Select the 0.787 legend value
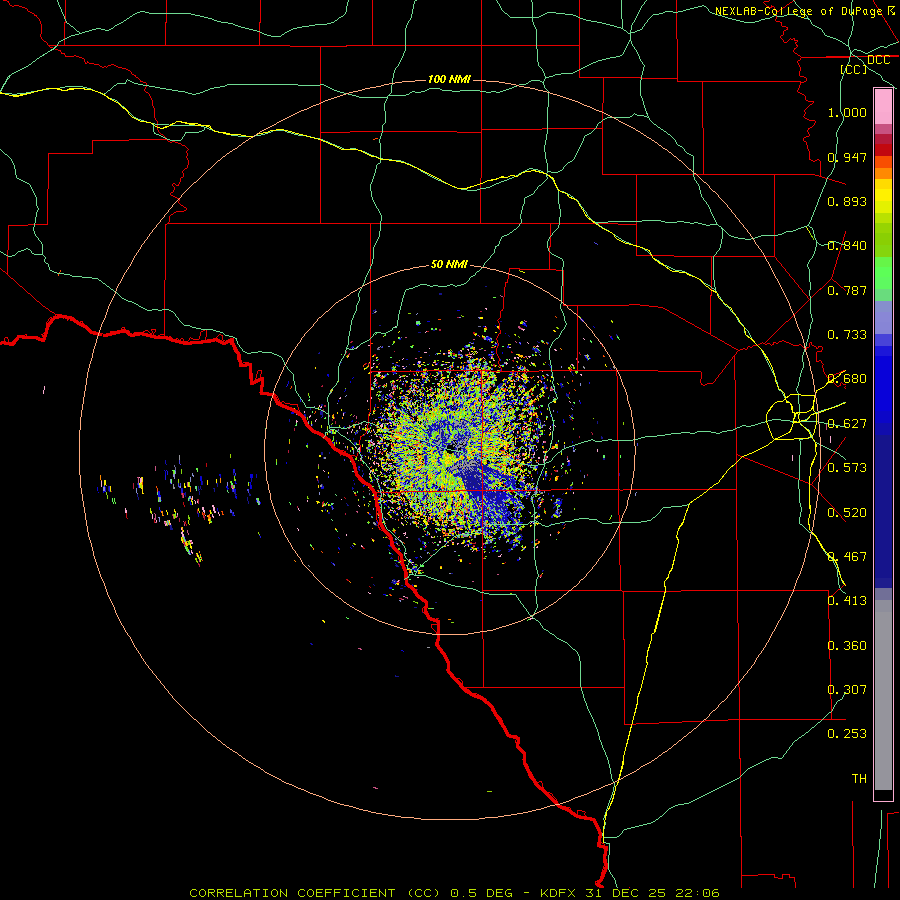 point(847,290)
